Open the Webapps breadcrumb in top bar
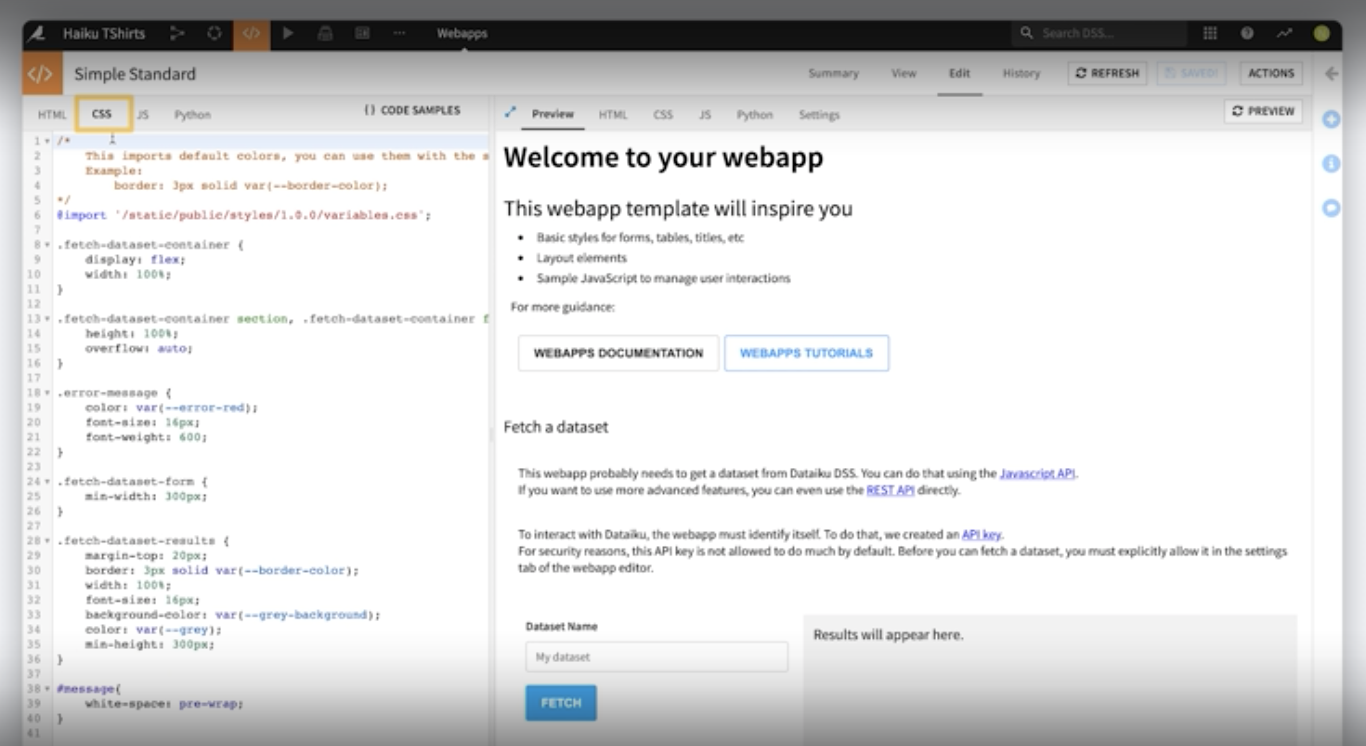This screenshot has width=1366, height=746. (x=462, y=33)
